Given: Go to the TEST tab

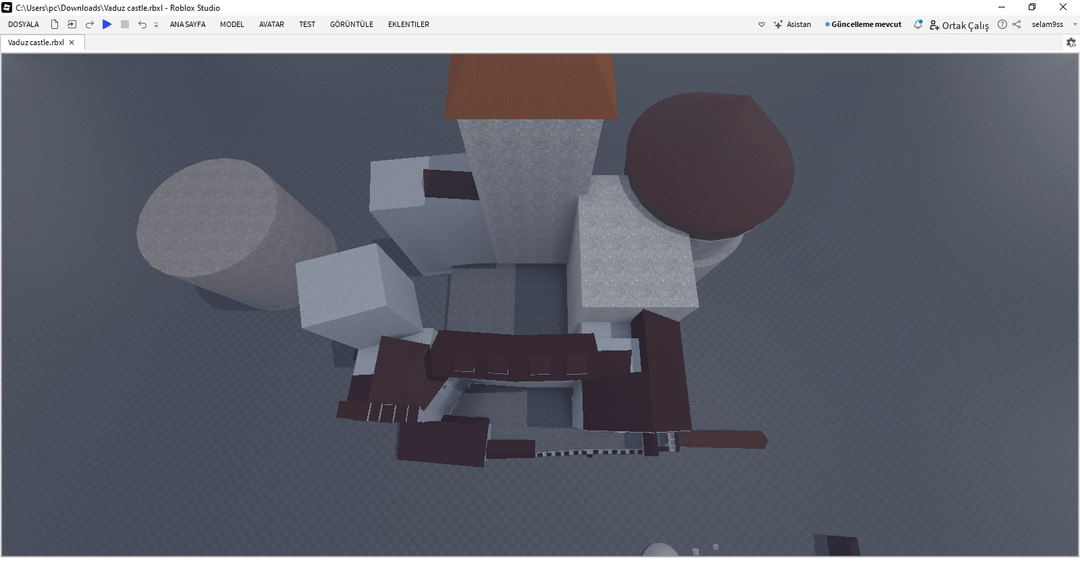Looking at the screenshot, I should [x=307, y=24].
